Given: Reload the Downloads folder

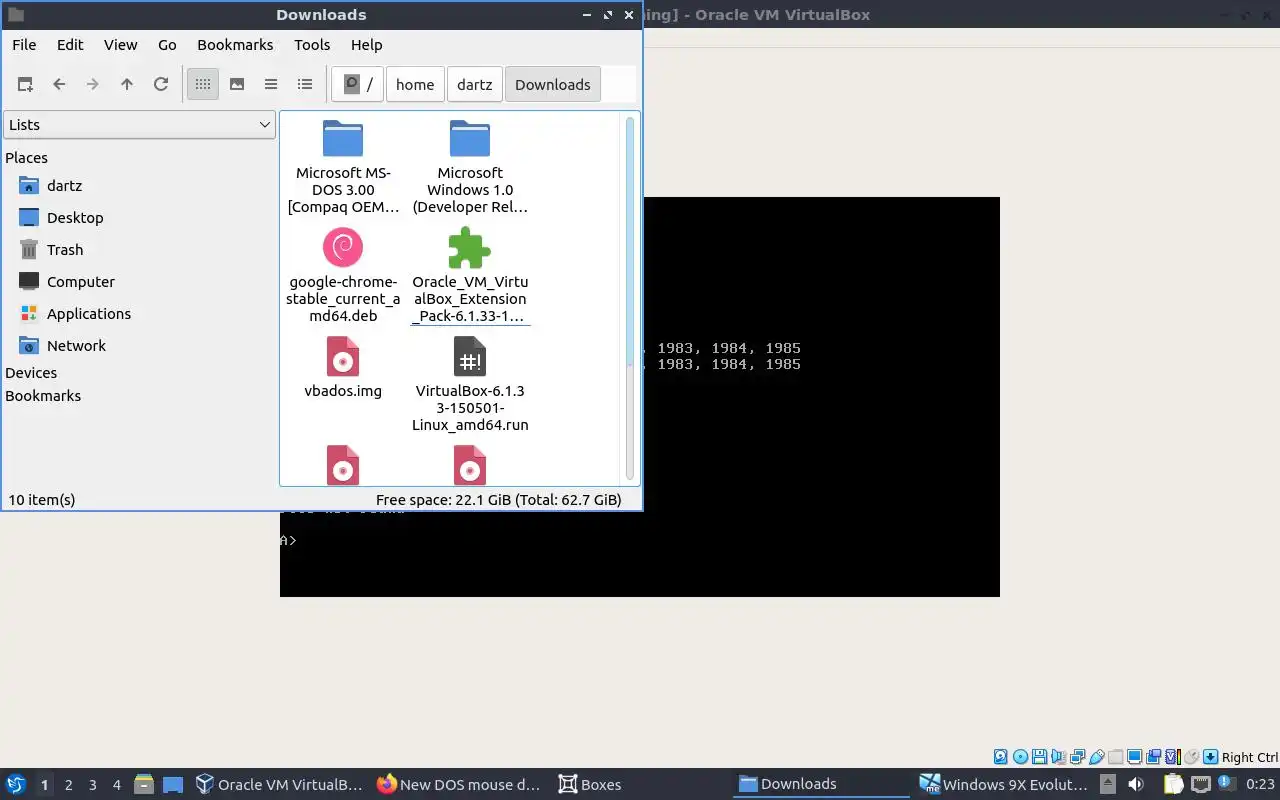Looking at the screenshot, I should coord(161,85).
